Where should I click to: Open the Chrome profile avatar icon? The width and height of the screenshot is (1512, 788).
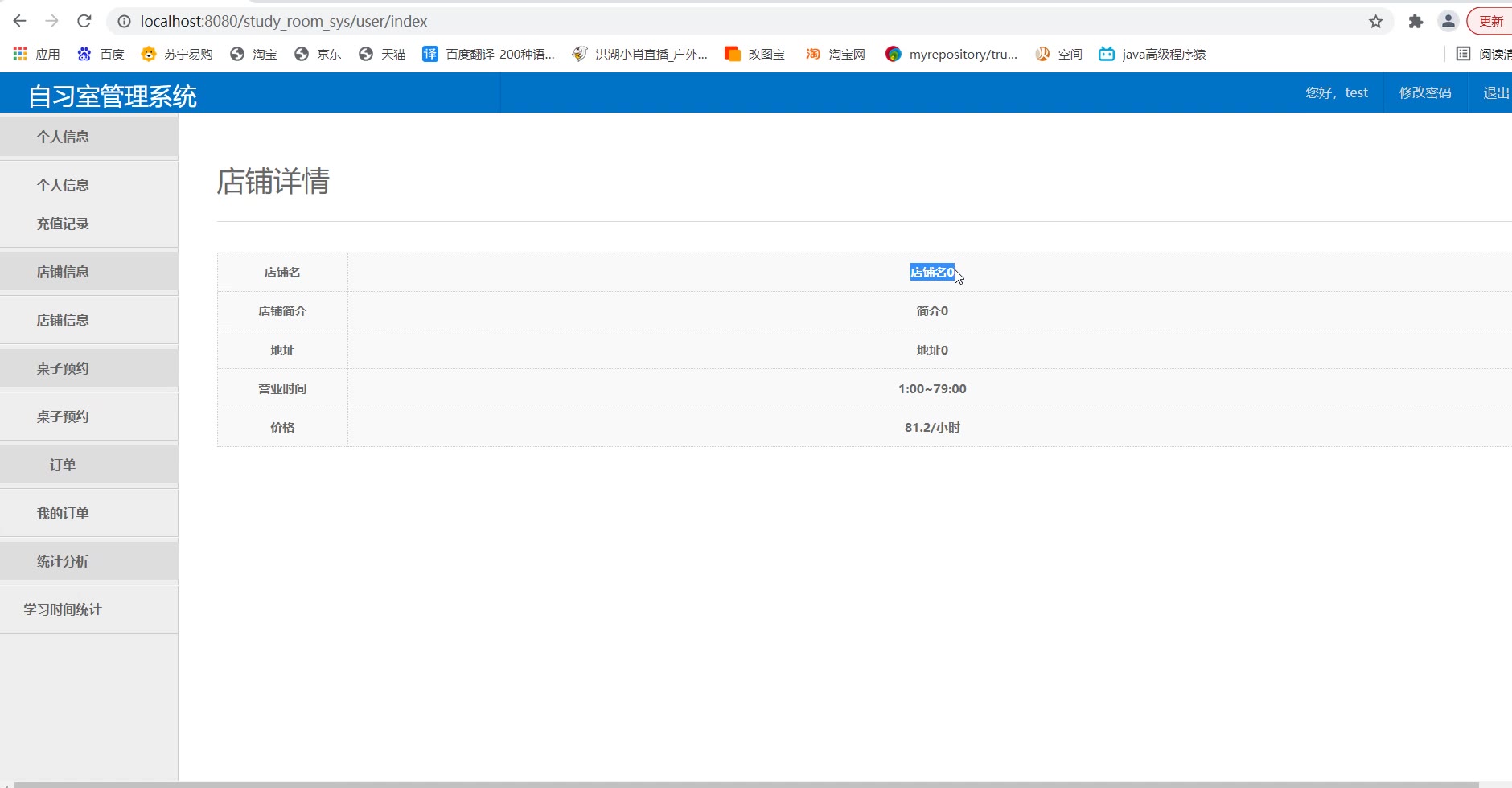1448,22
